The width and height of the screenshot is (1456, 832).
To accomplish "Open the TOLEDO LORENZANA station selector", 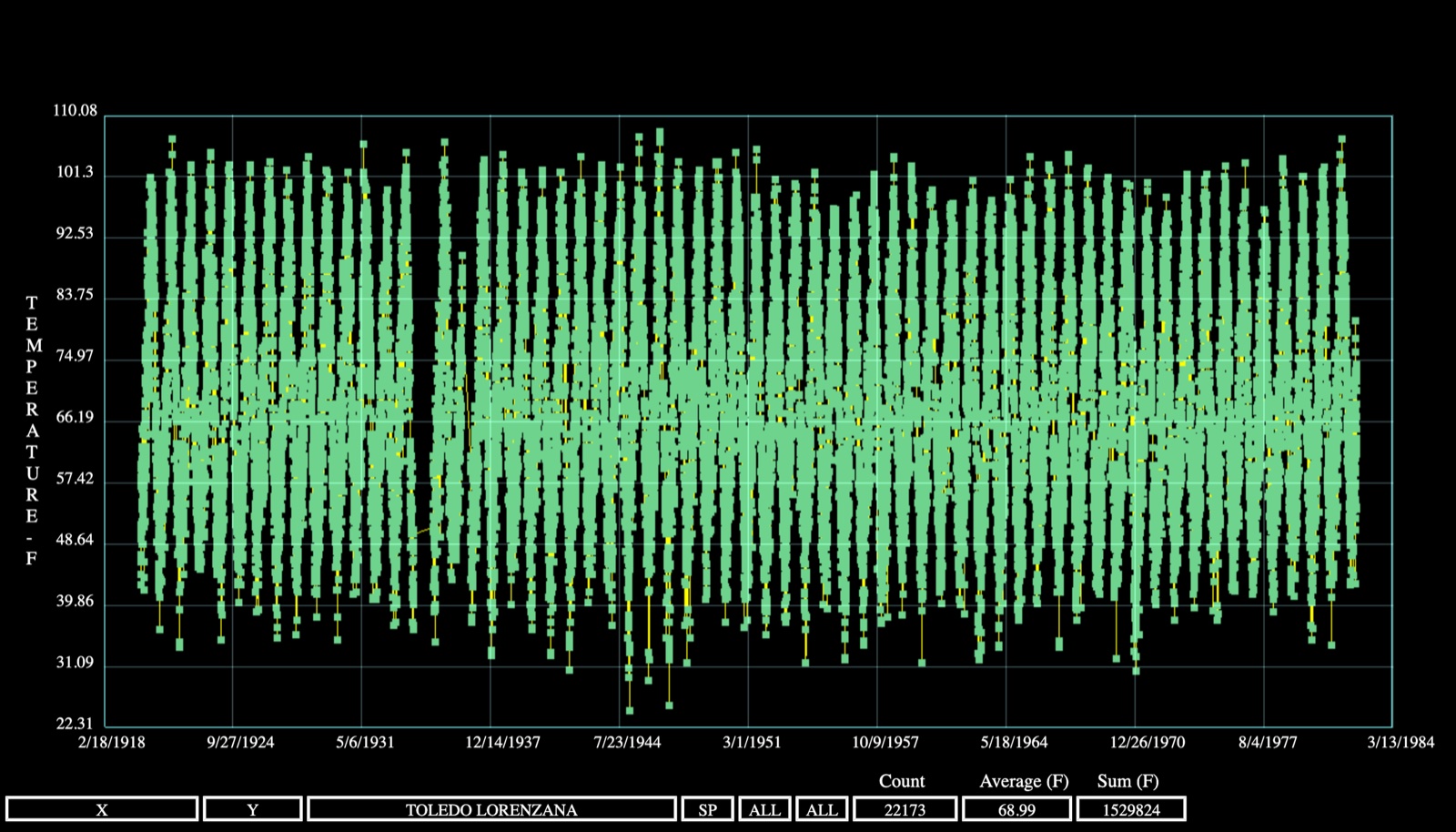I will [491, 809].
